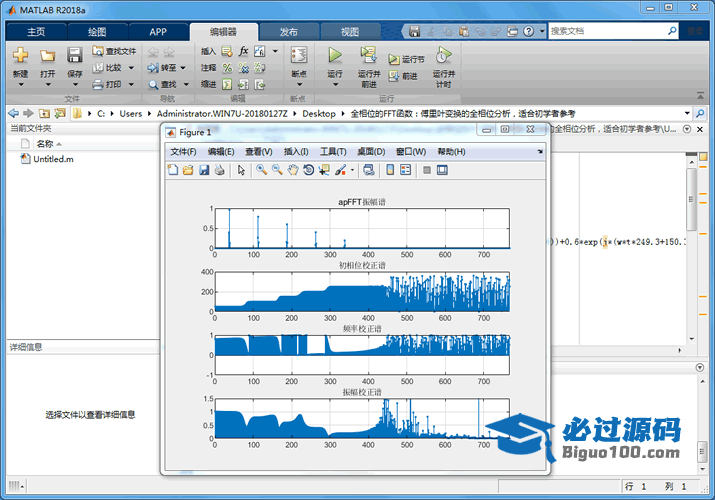Open 帮助(H) menu in Figure 1
This screenshot has height=500, width=715.
click(451, 152)
